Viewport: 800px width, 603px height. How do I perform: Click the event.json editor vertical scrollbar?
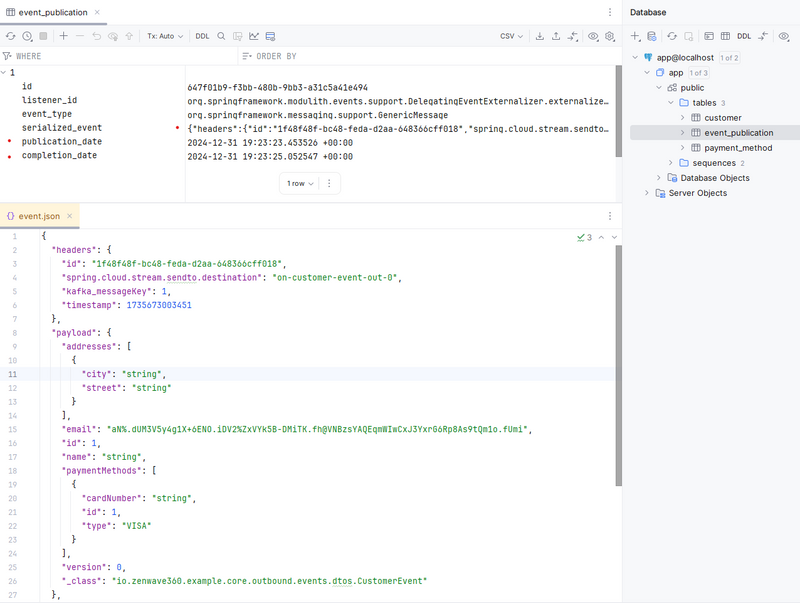[619, 365]
